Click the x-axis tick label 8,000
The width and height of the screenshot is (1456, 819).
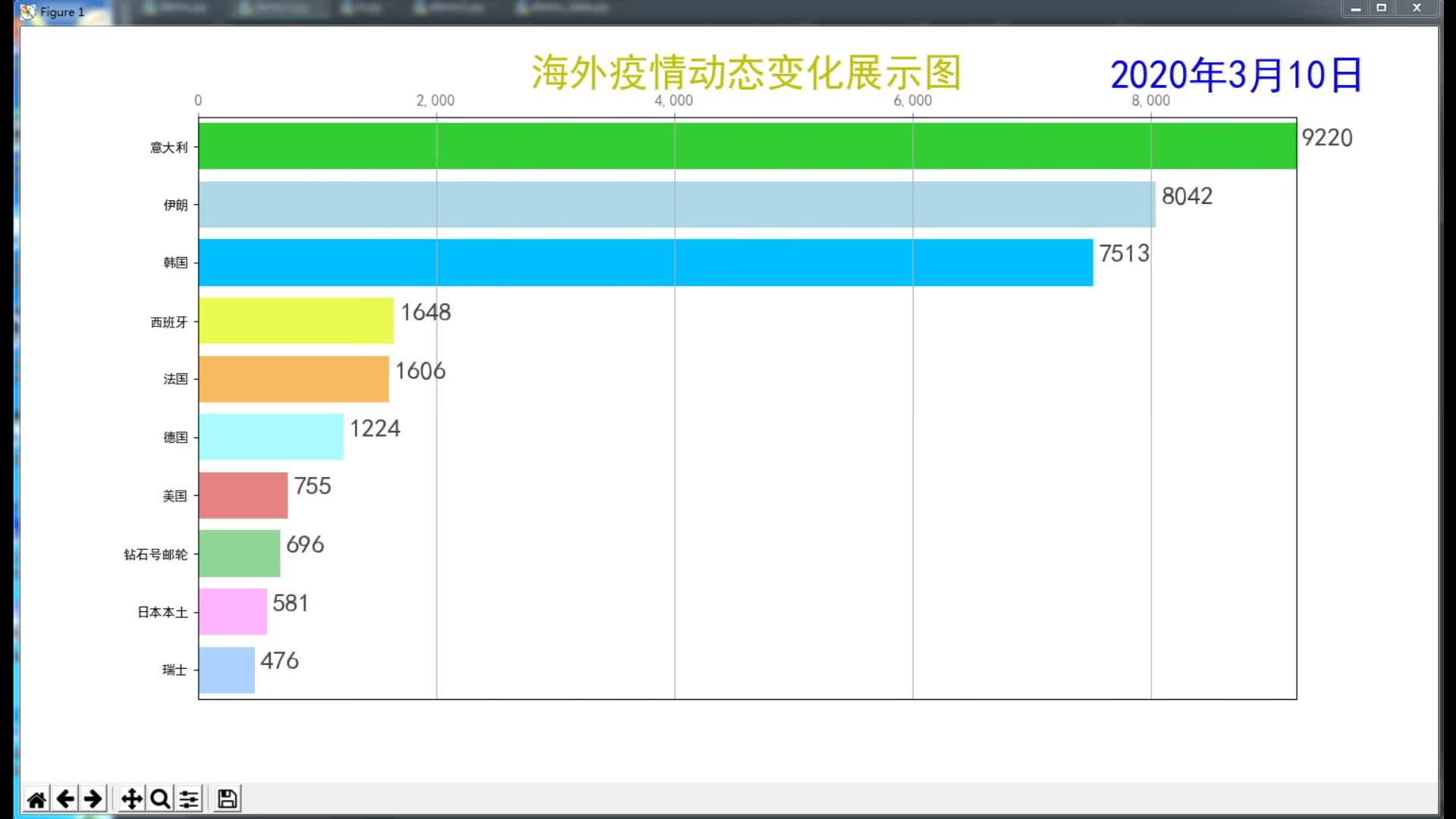click(1150, 101)
